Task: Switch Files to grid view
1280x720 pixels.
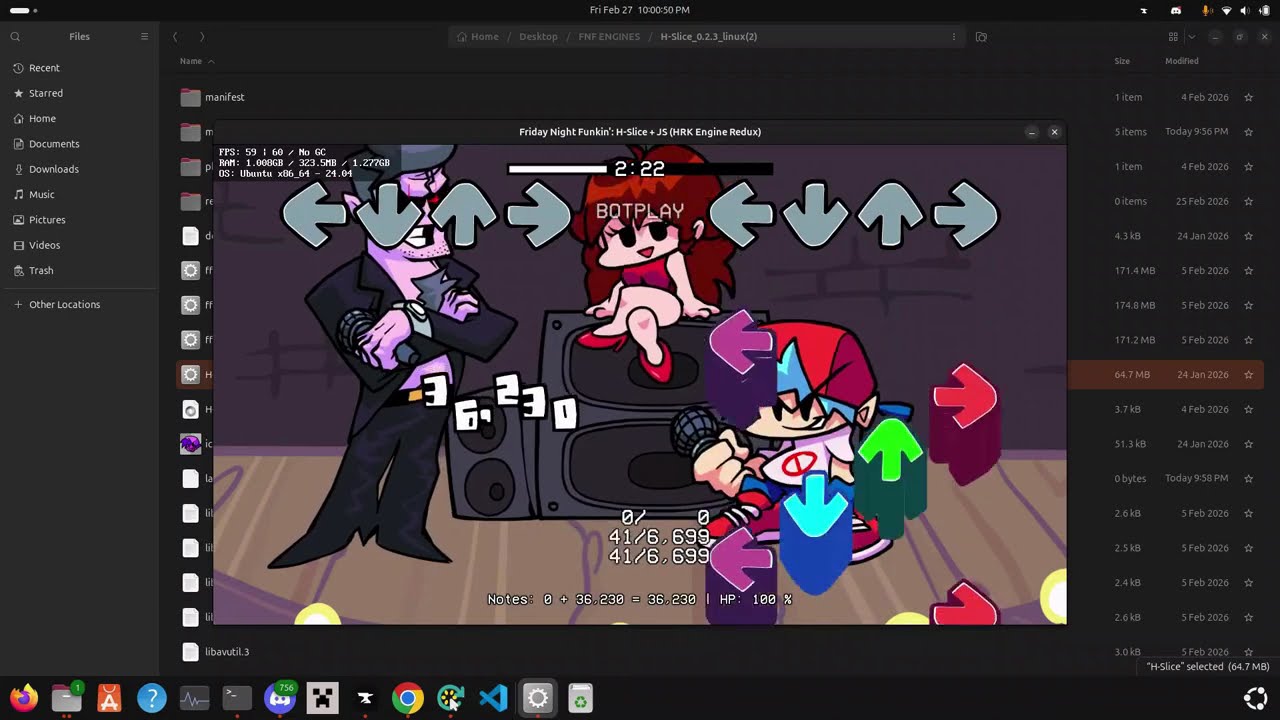Action: (x=1173, y=36)
